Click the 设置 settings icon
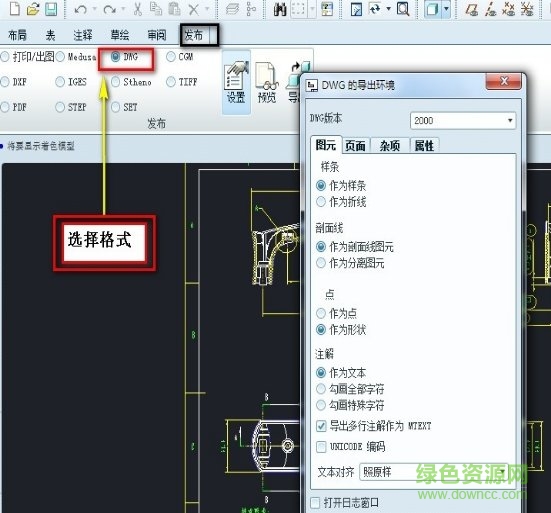Image resolution: width=551 pixels, height=513 pixels. point(236,82)
